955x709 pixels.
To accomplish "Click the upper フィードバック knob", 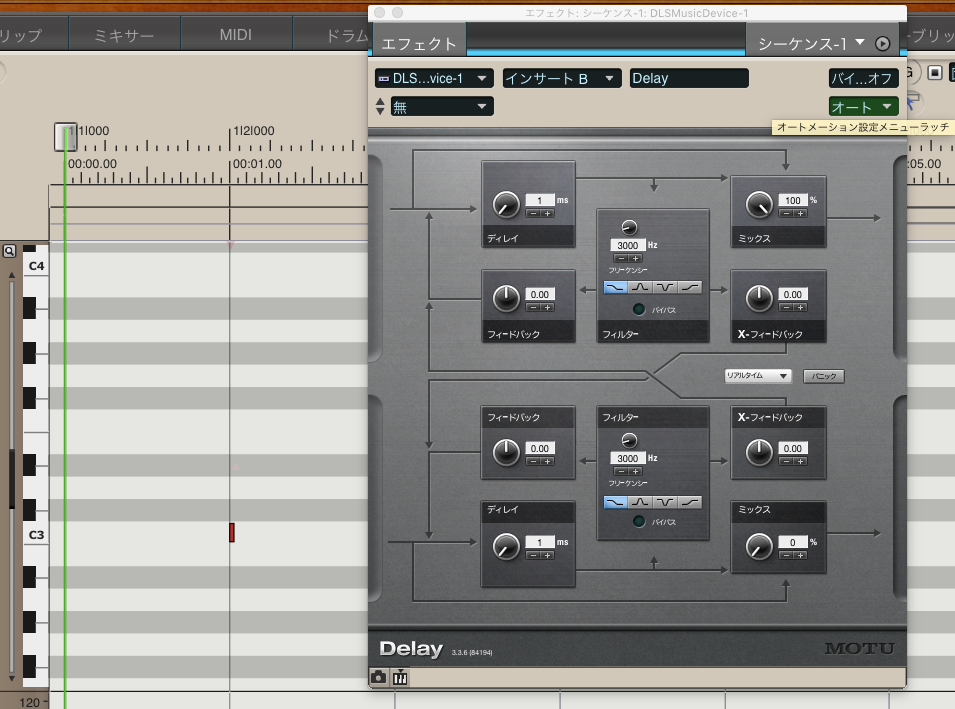I will pos(506,298).
